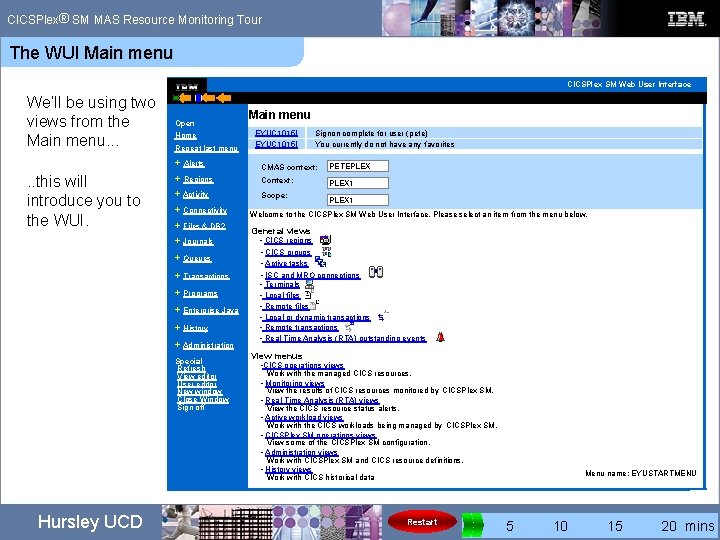Open the CICS regions link
The width and height of the screenshot is (720, 540).
point(288,240)
